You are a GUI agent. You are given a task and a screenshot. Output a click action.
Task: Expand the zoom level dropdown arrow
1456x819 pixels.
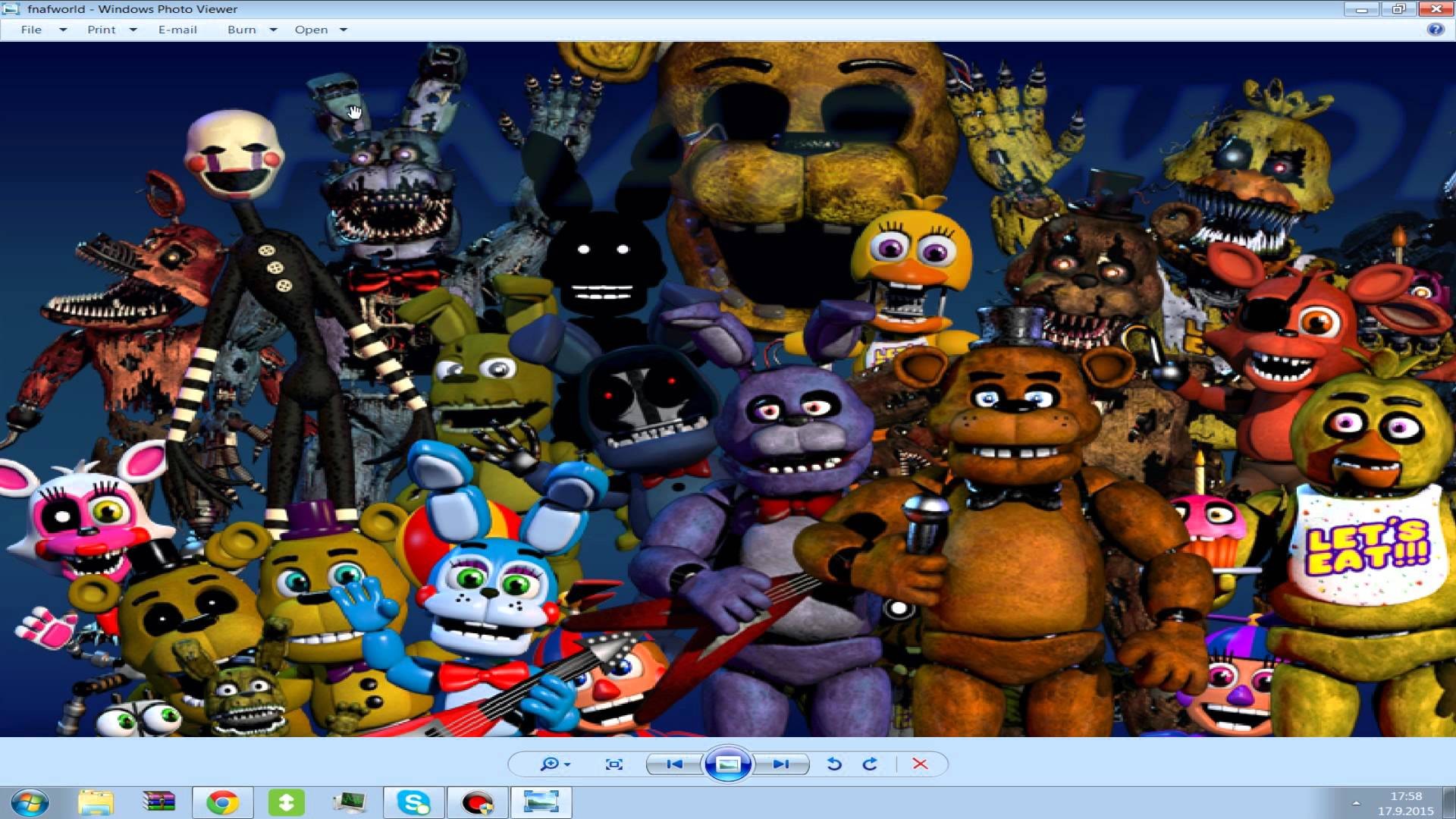tap(567, 765)
